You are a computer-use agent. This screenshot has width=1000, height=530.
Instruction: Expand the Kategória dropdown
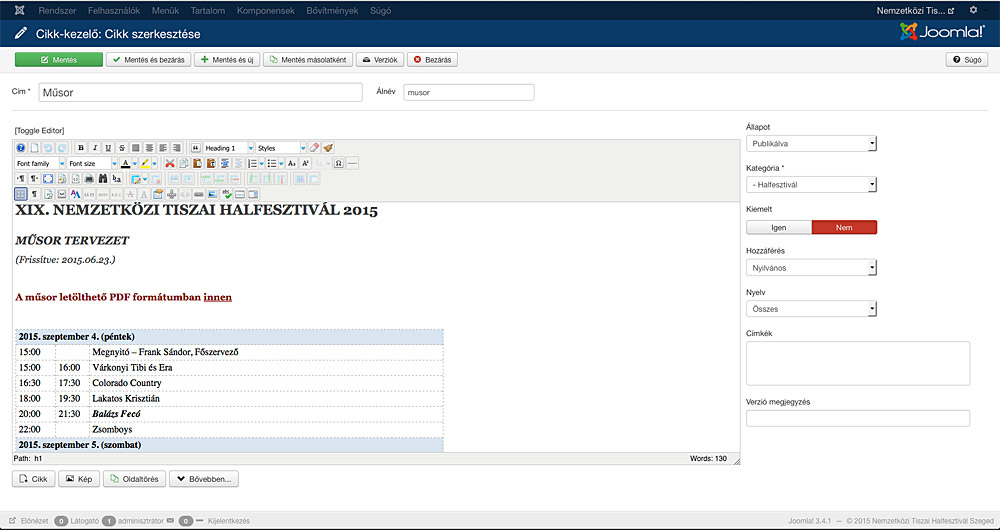(811, 185)
